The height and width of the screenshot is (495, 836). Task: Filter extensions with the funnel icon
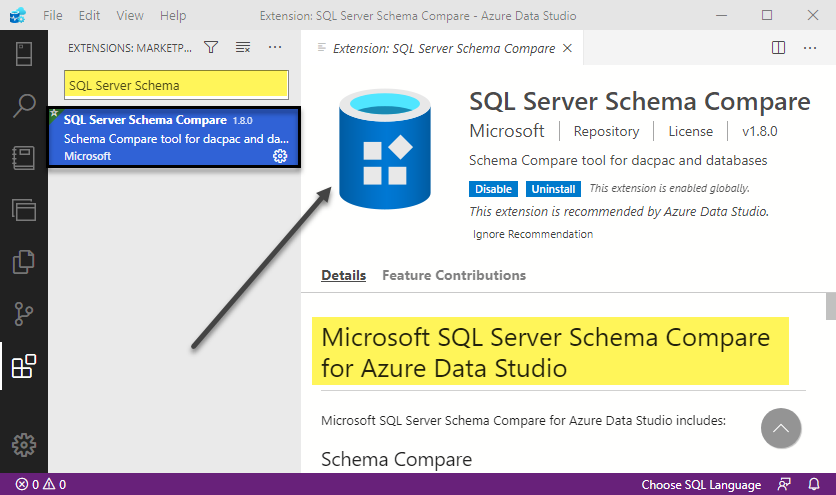pyautogui.click(x=211, y=47)
